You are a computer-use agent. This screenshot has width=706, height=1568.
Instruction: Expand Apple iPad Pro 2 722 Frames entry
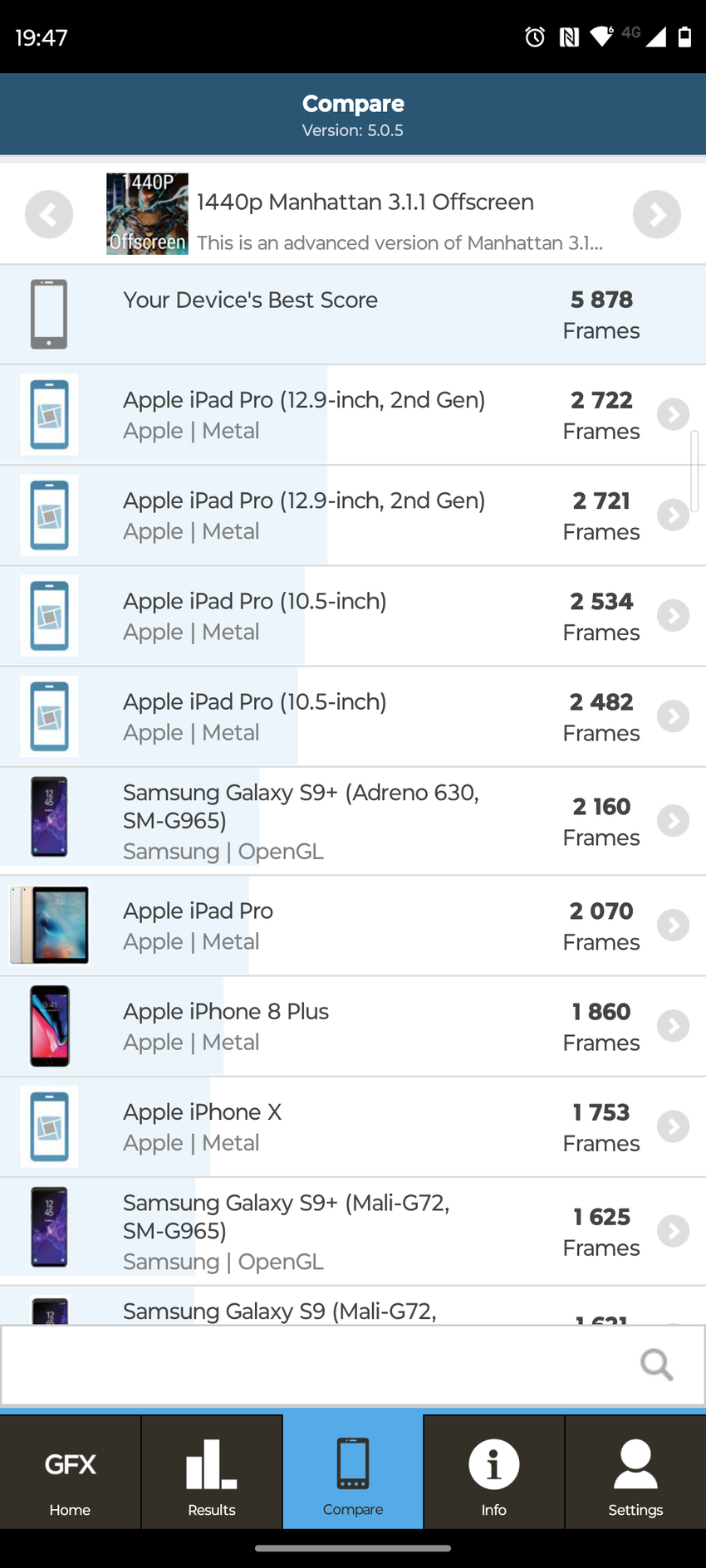[673, 414]
